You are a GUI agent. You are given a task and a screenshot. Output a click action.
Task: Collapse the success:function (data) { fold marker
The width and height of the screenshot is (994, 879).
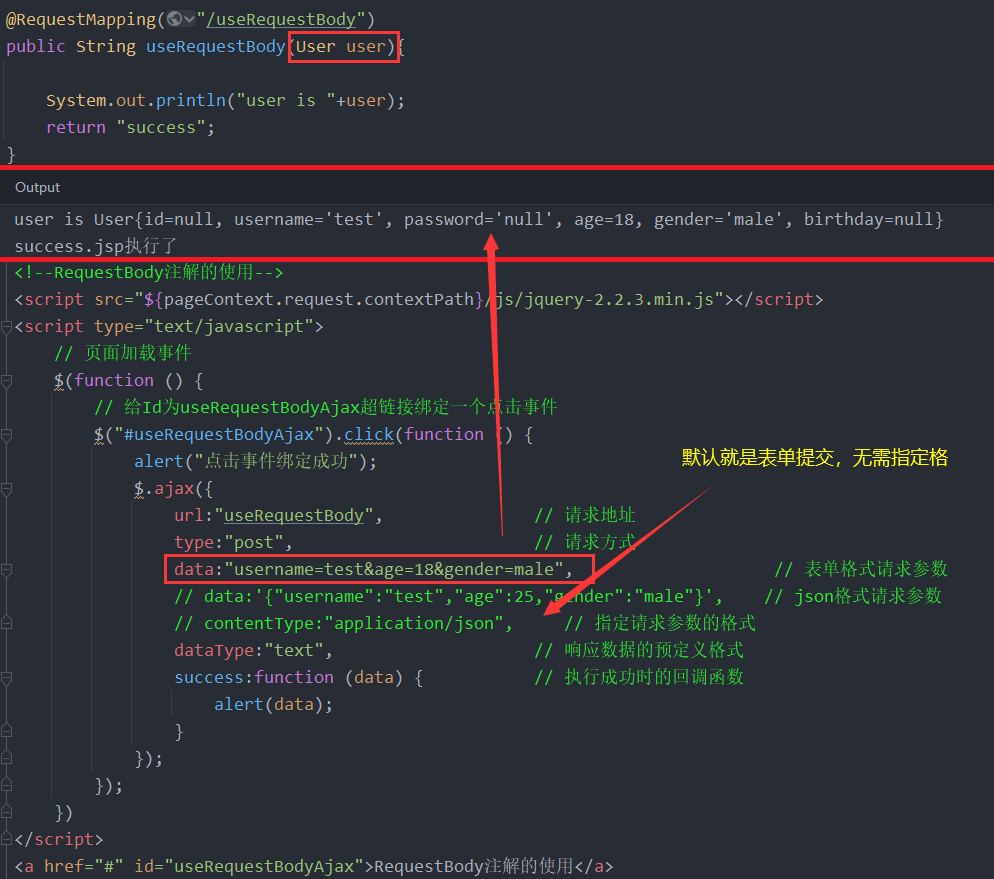coord(6,678)
